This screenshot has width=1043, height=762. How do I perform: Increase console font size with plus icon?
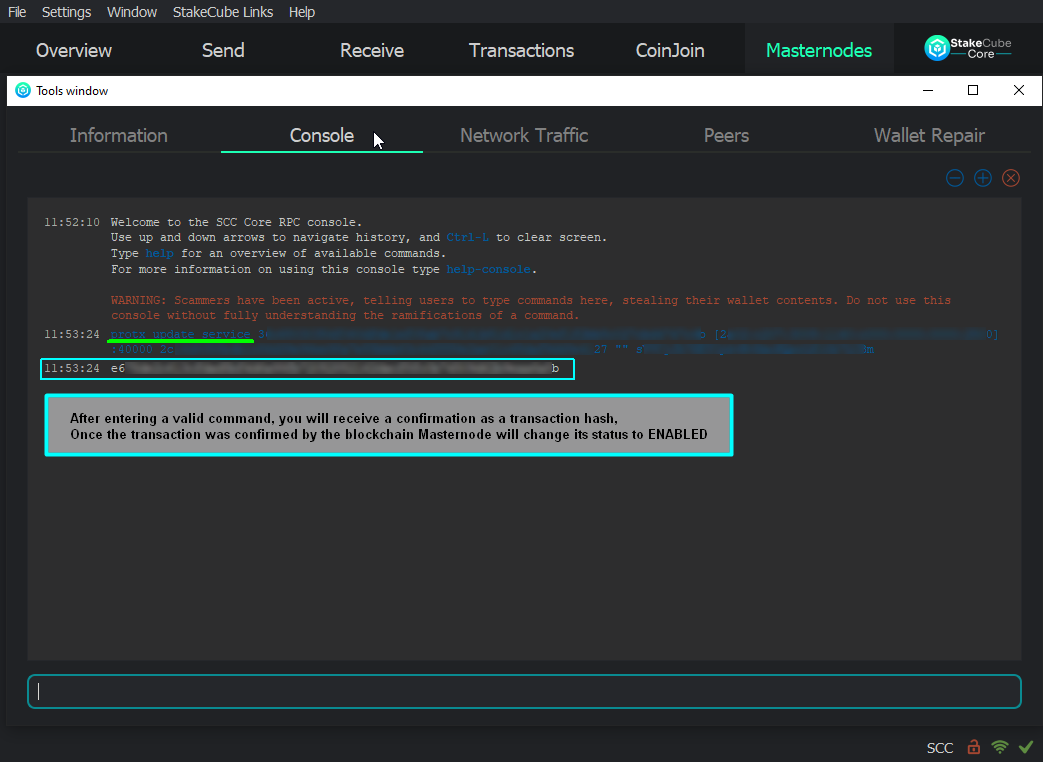(982, 178)
